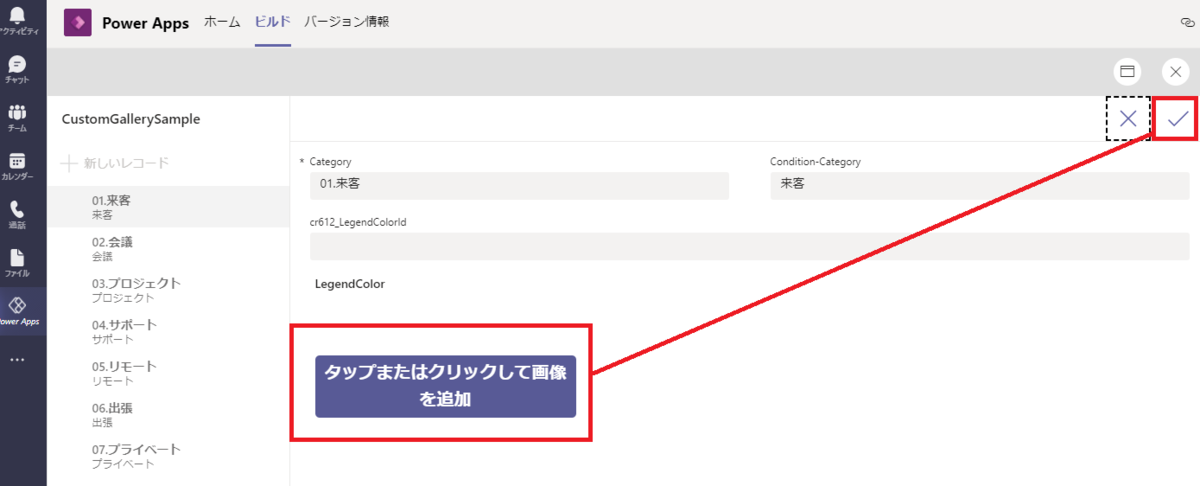Click the CustomGallerySample title
This screenshot has width=1200, height=486.
click(x=131, y=118)
